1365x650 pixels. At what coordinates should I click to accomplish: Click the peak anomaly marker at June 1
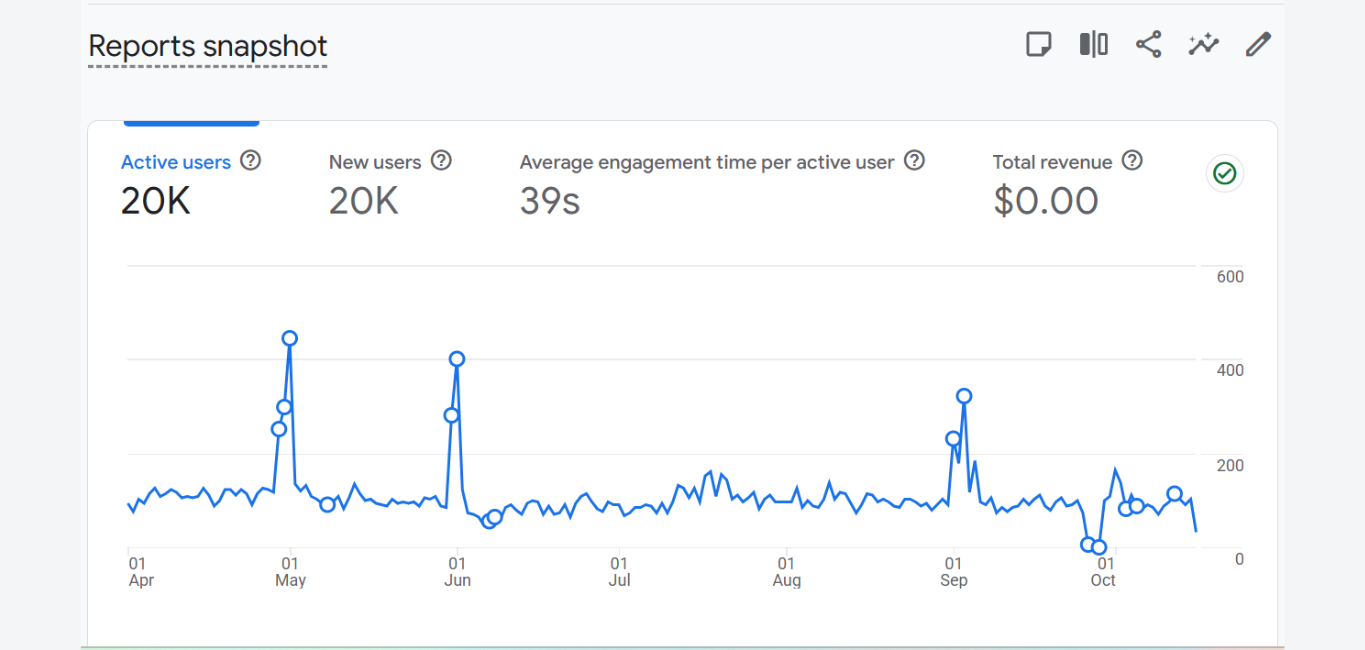pyautogui.click(x=457, y=359)
